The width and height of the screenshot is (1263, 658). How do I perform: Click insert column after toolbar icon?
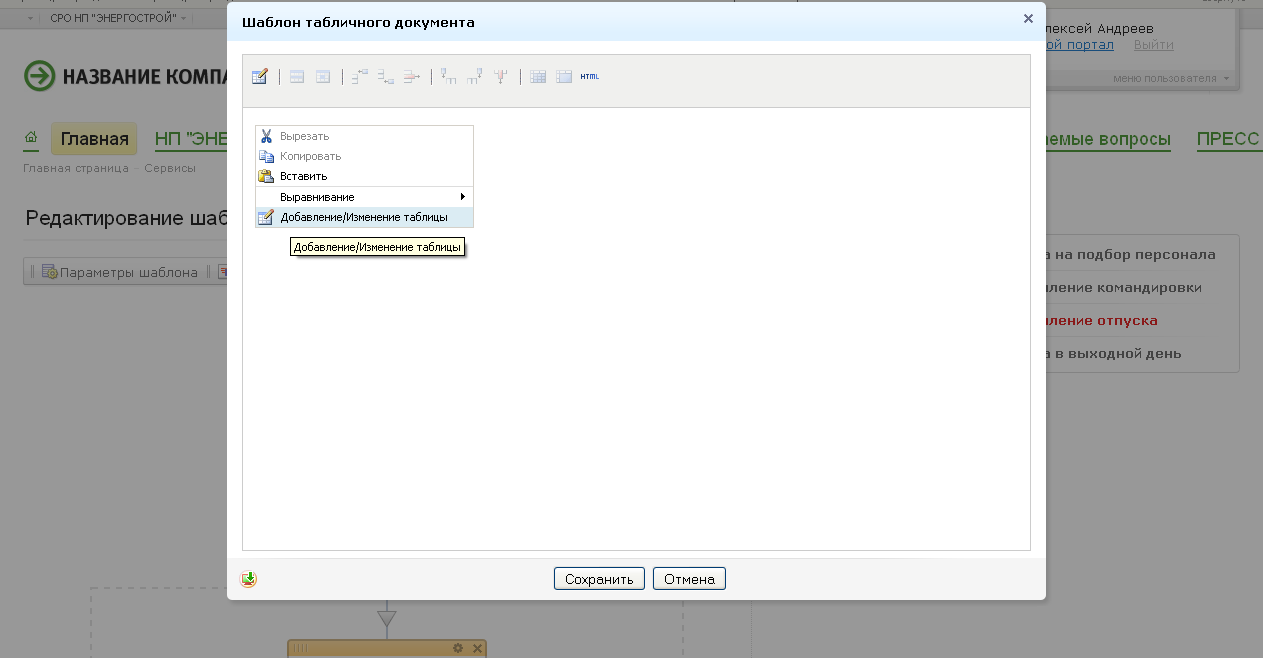tap(475, 77)
